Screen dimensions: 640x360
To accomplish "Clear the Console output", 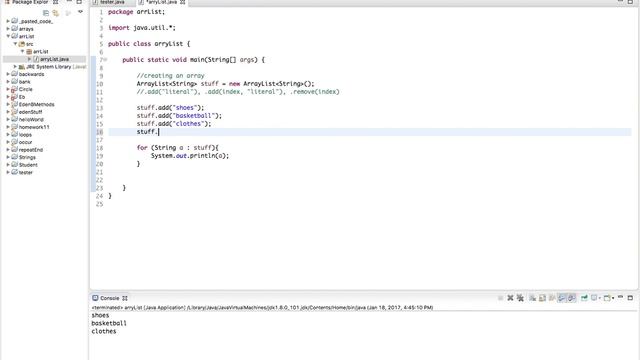I will tap(532, 298).
